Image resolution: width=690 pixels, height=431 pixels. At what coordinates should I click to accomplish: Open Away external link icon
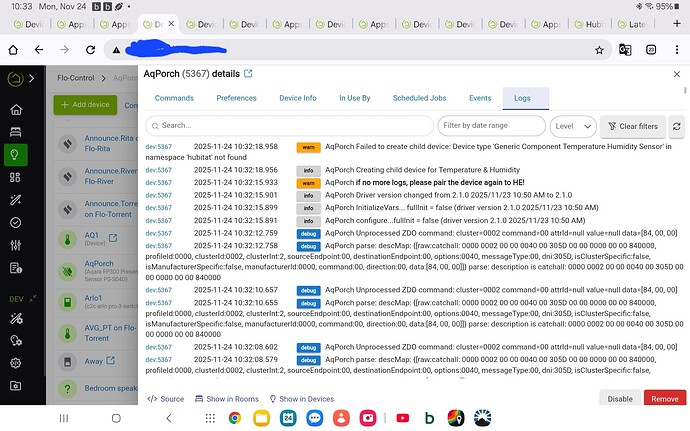coord(110,361)
